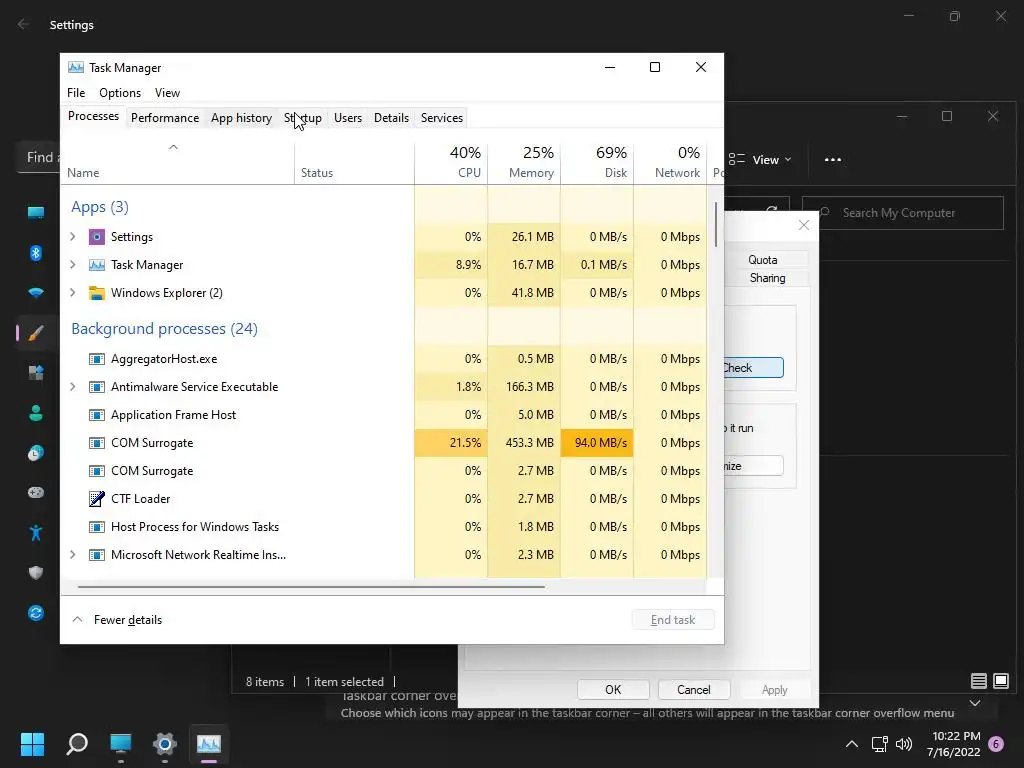Screen dimensions: 1024x768
Task: Click Cancel in the properties dialog
Action: (x=694, y=690)
